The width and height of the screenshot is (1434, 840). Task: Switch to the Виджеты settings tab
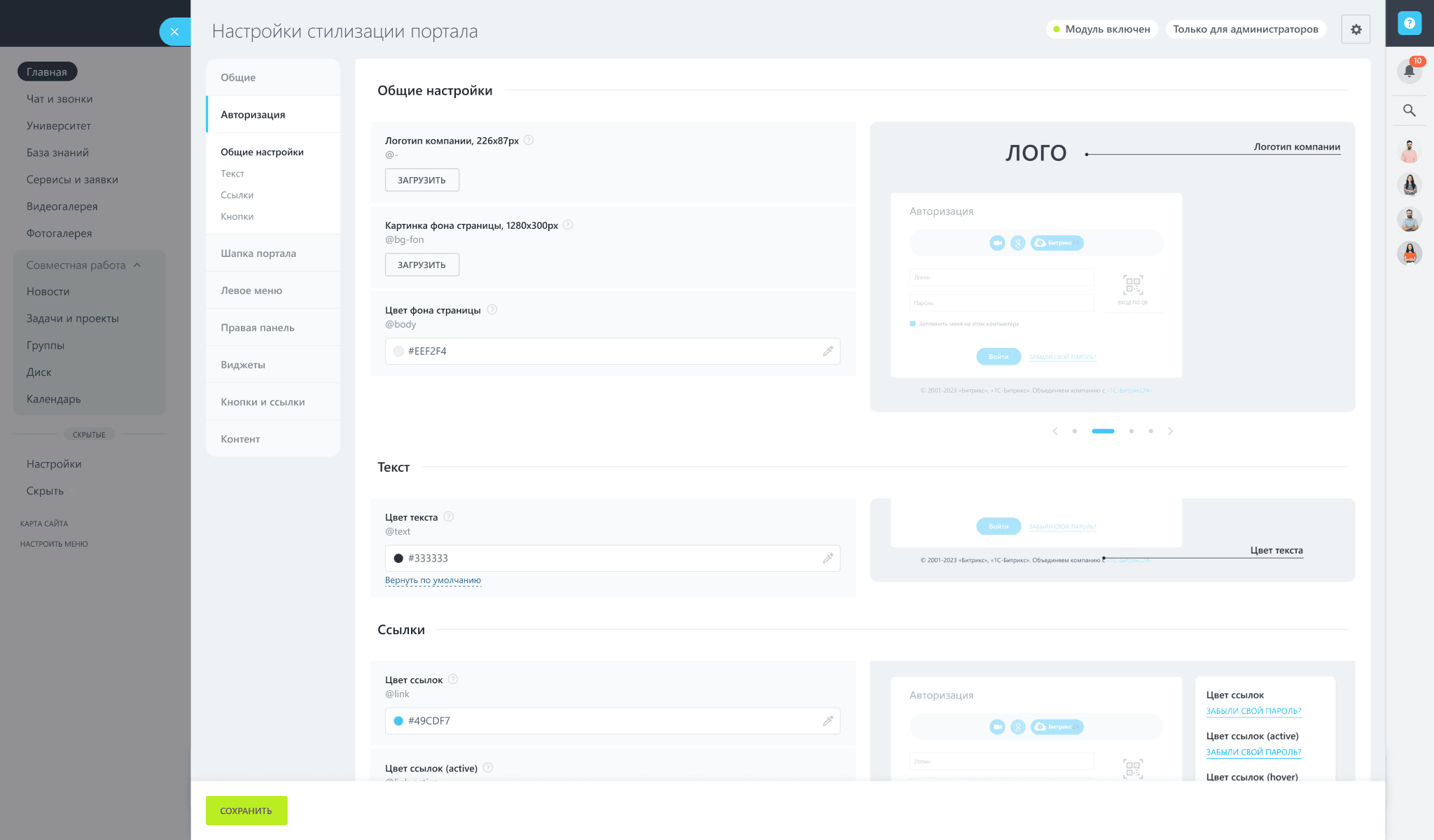click(x=243, y=365)
